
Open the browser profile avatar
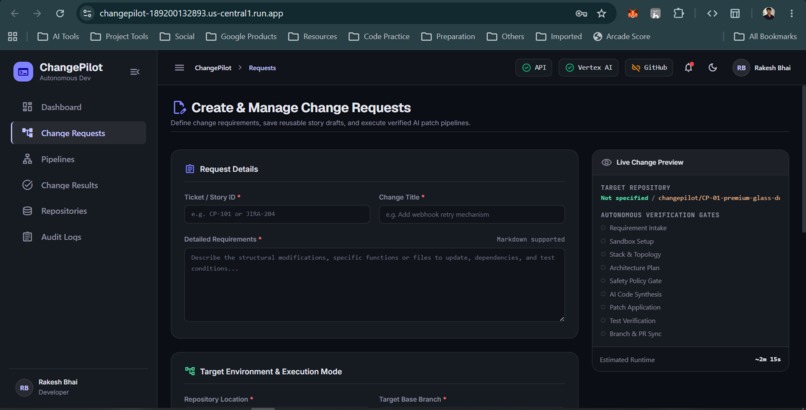[768, 13]
